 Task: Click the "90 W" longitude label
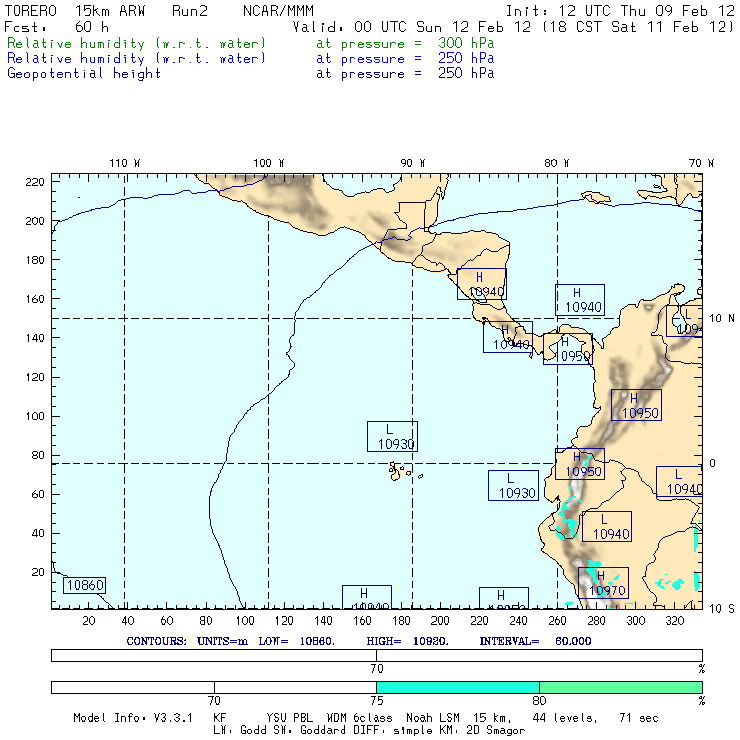(412, 163)
